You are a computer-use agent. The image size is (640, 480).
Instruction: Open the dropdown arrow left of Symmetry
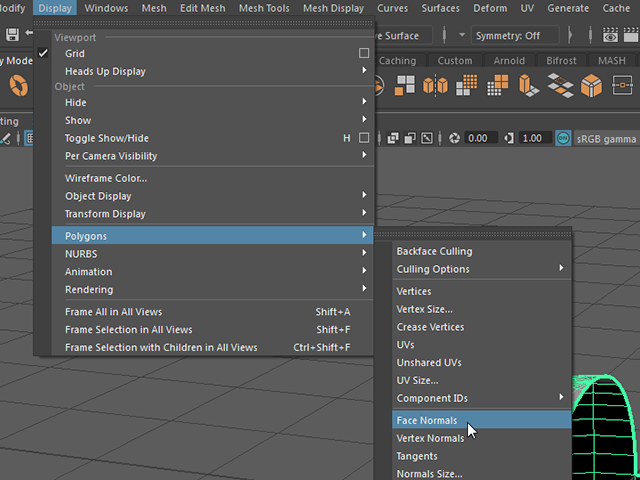tap(462, 35)
